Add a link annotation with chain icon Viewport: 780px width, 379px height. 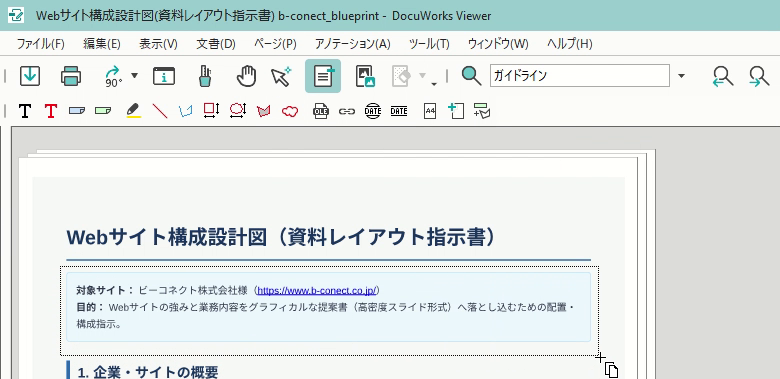click(x=347, y=111)
